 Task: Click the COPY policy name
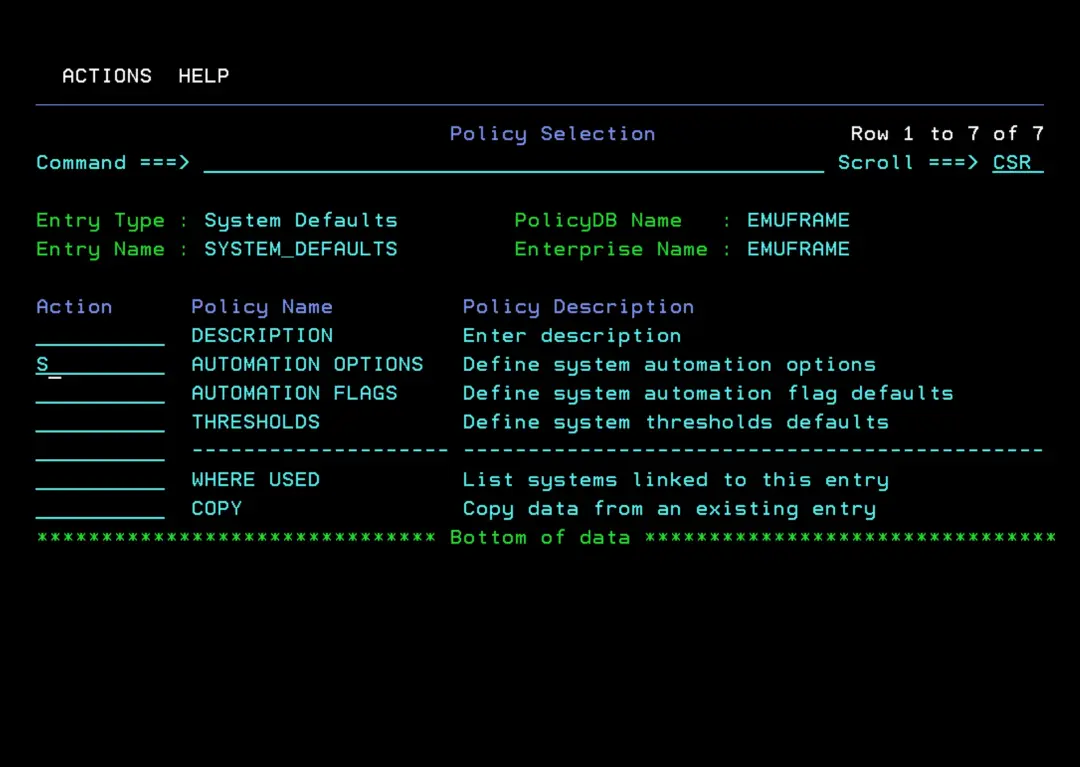click(x=216, y=509)
